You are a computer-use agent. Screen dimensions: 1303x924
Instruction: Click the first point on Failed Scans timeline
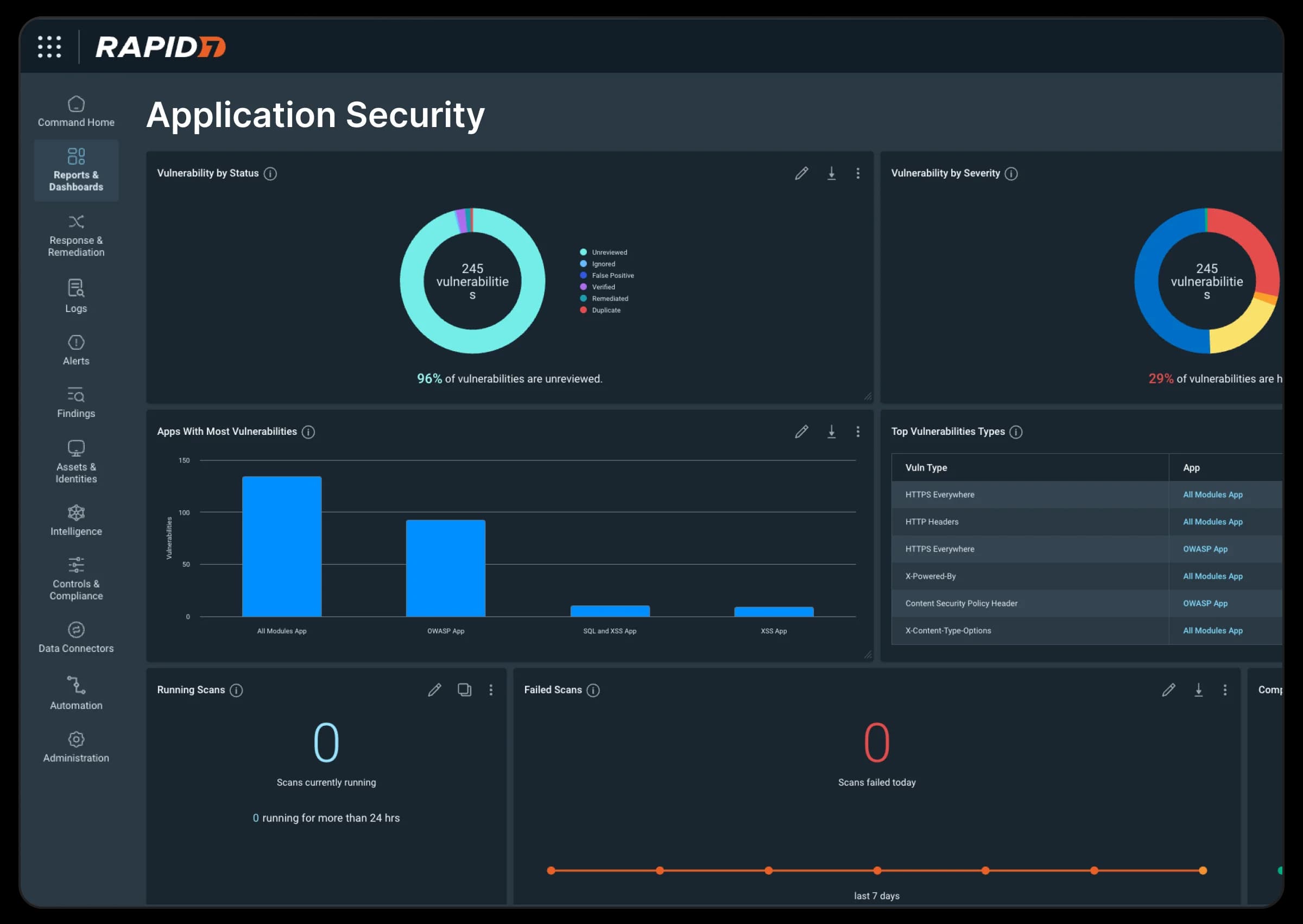coord(551,871)
